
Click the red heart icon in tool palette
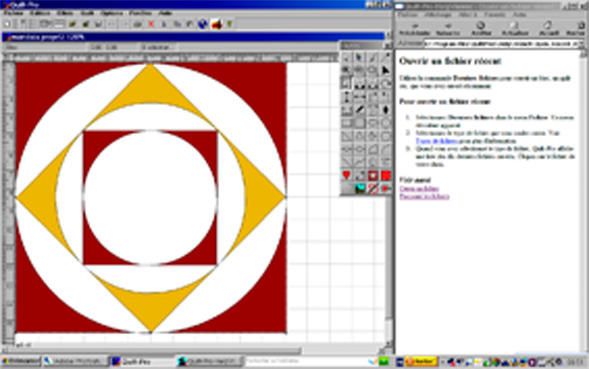[346, 175]
